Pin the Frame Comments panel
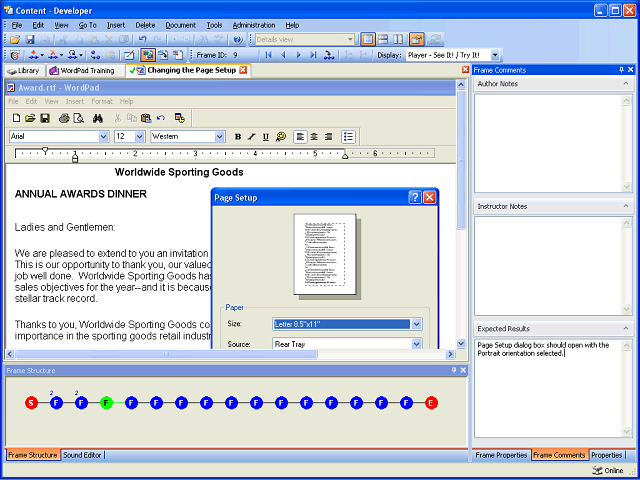 tap(622, 70)
